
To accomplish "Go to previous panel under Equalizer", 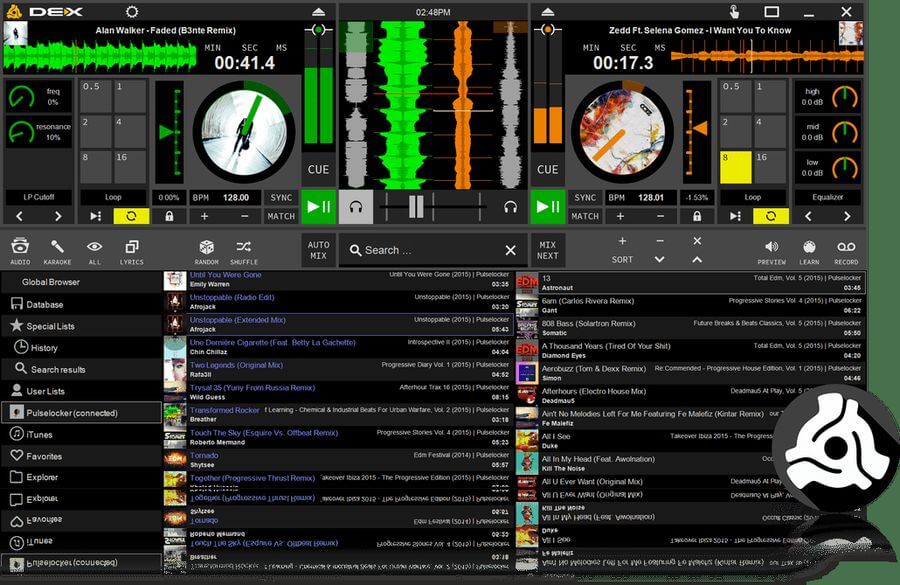I will [808, 216].
